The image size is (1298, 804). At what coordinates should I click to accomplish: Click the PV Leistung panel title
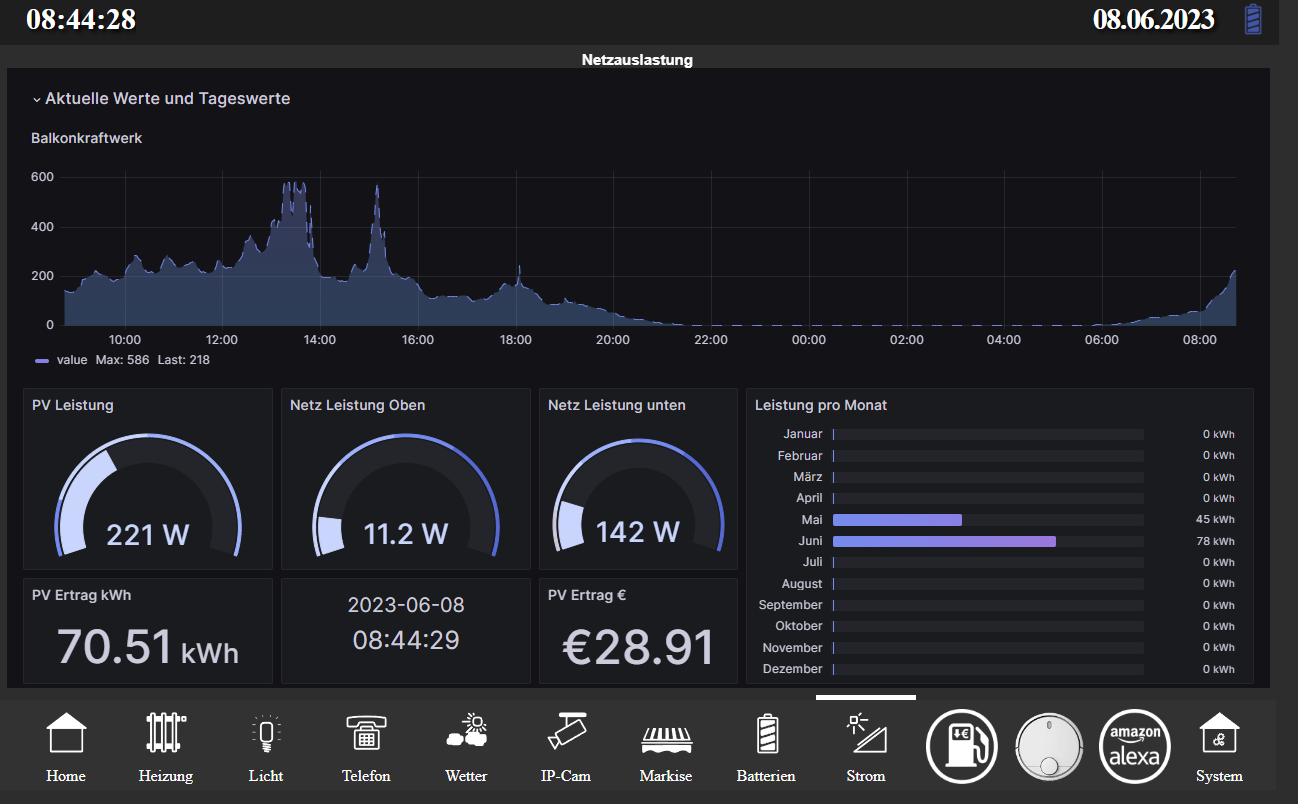pyautogui.click(x=73, y=405)
